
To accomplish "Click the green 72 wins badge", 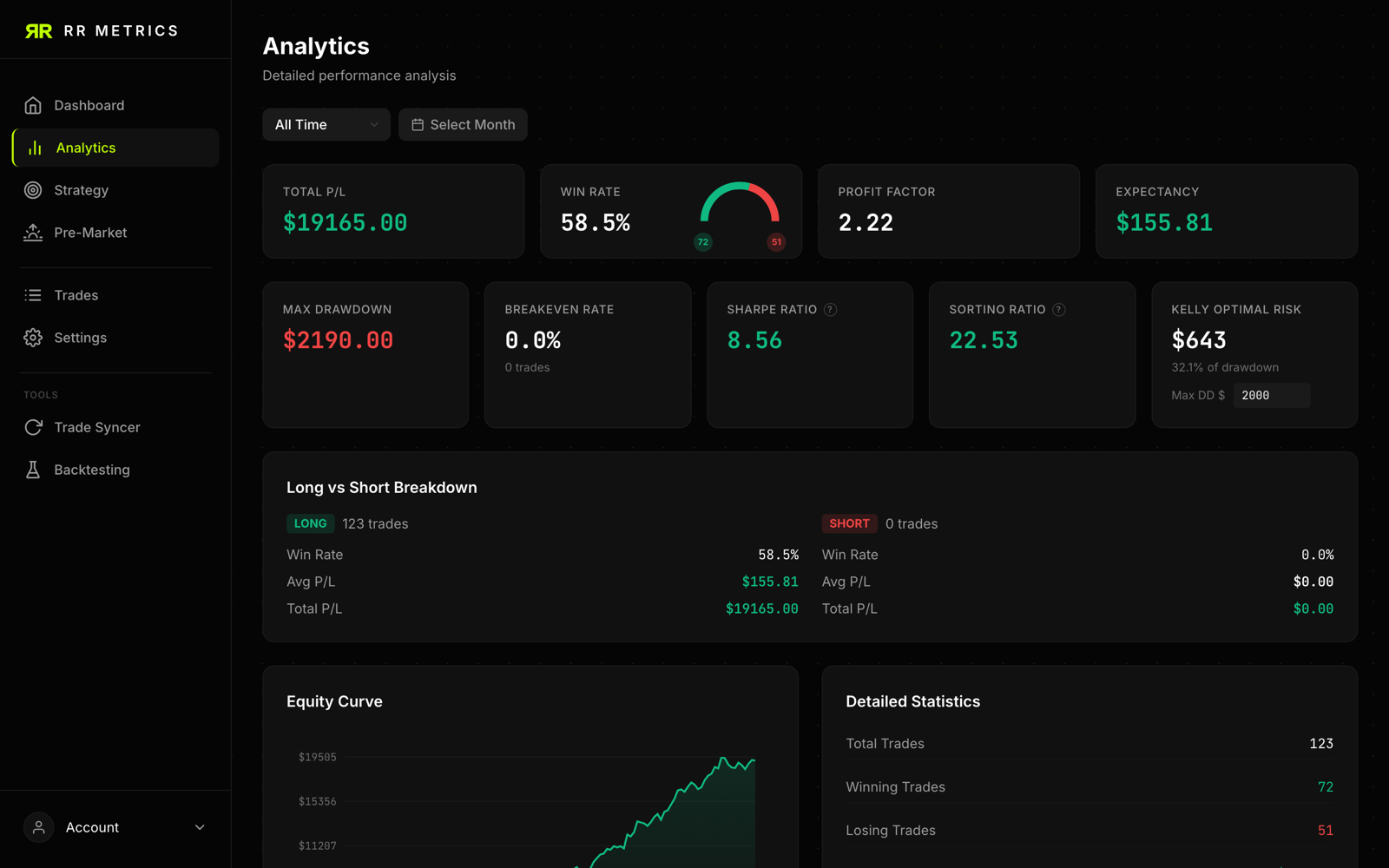I will (x=703, y=242).
